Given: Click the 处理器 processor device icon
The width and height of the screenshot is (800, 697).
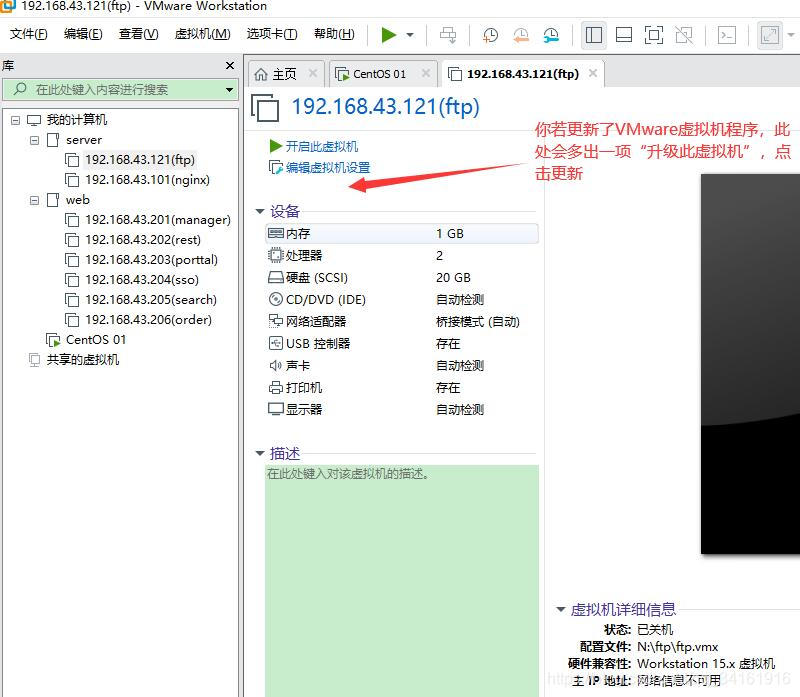Looking at the screenshot, I should pos(276,255).
